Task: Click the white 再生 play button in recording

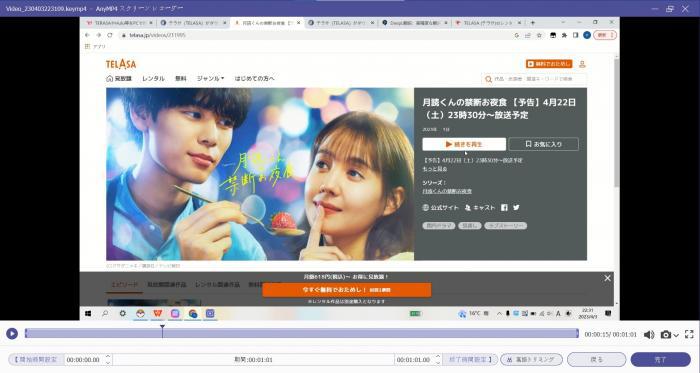Action: [x=464, y=144]
